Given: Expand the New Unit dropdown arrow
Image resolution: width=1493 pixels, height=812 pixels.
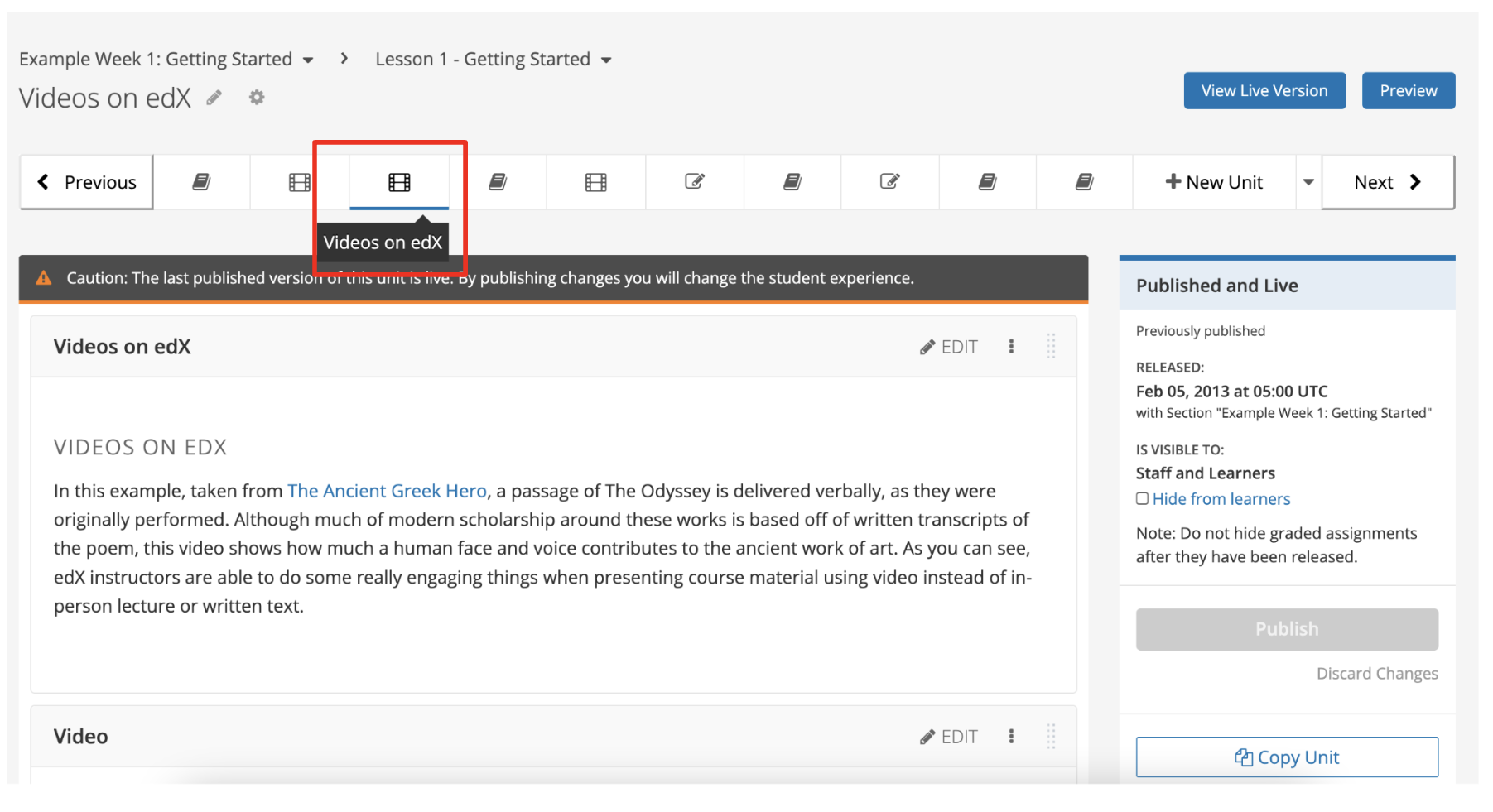Looking at the screenshot, I should coord(1308,181).
